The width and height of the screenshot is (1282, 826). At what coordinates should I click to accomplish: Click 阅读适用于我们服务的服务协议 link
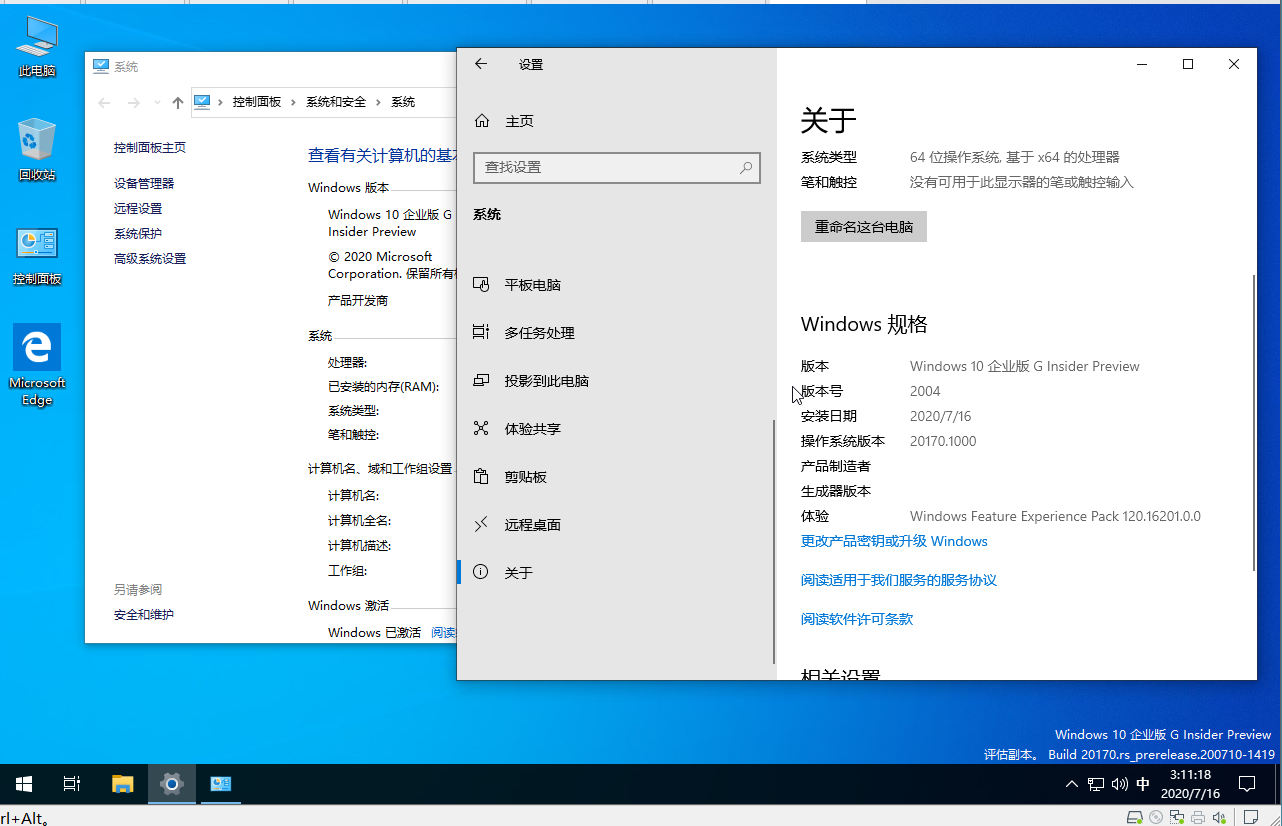899,580
